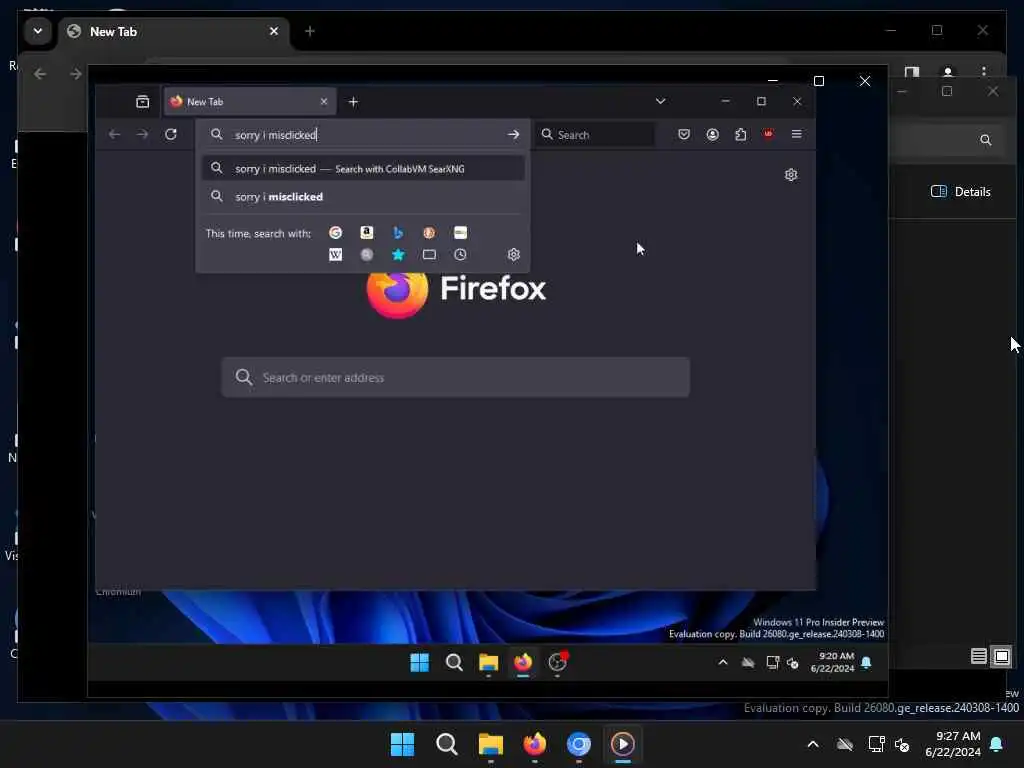The height and width of the screenshot is (768, 1024).
Task: Close the Firefox New Tab tab
Action: [324, 101]
